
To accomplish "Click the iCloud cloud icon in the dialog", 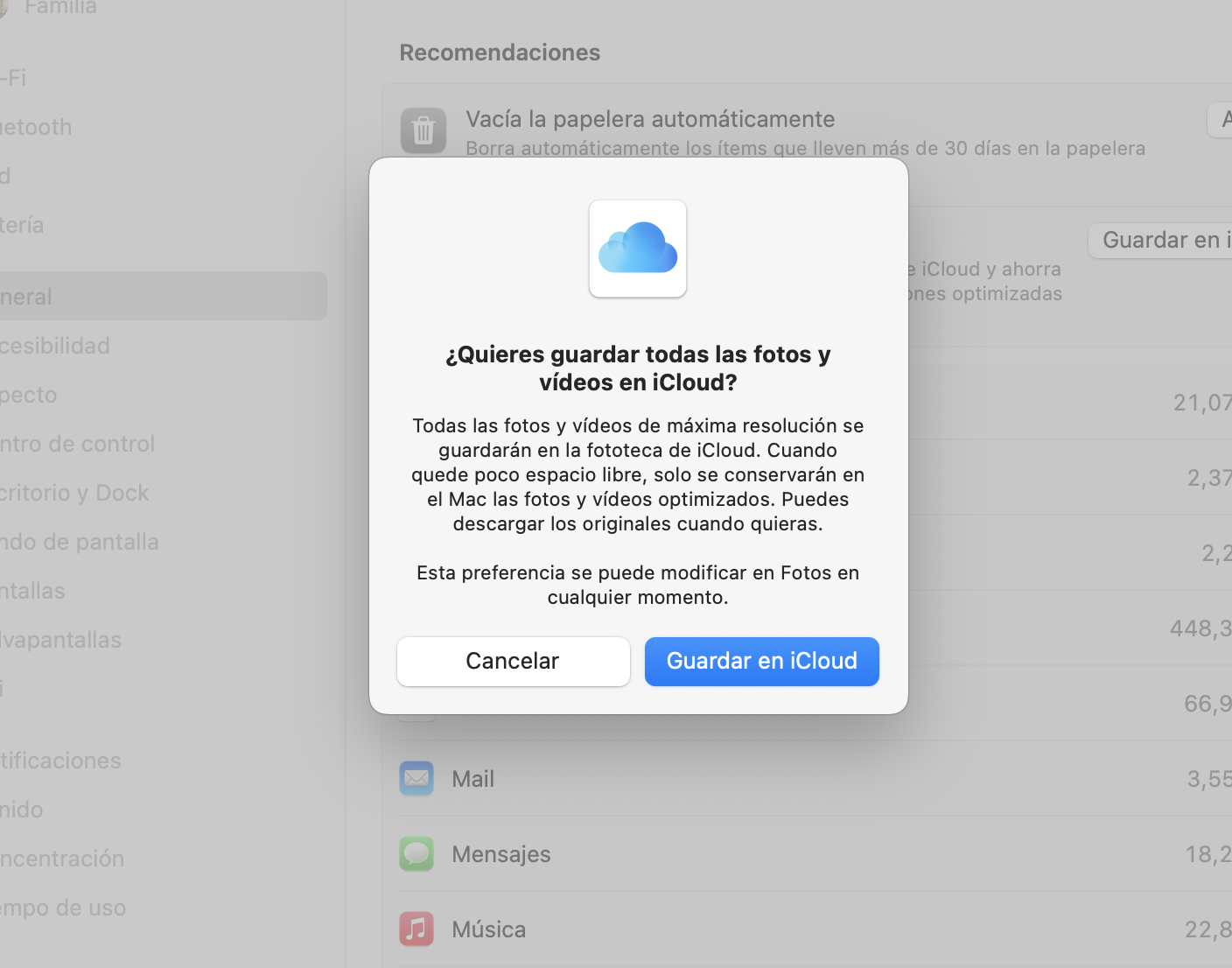I will pyautogui.click(x=638, y=249).
